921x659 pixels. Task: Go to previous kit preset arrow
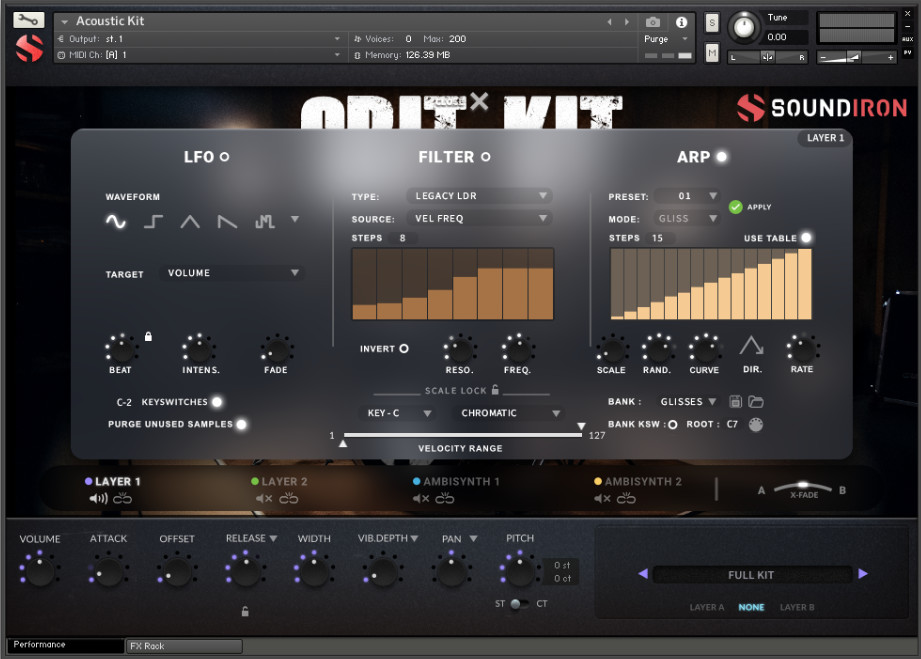pyautogui.click(x=643, y=573)
